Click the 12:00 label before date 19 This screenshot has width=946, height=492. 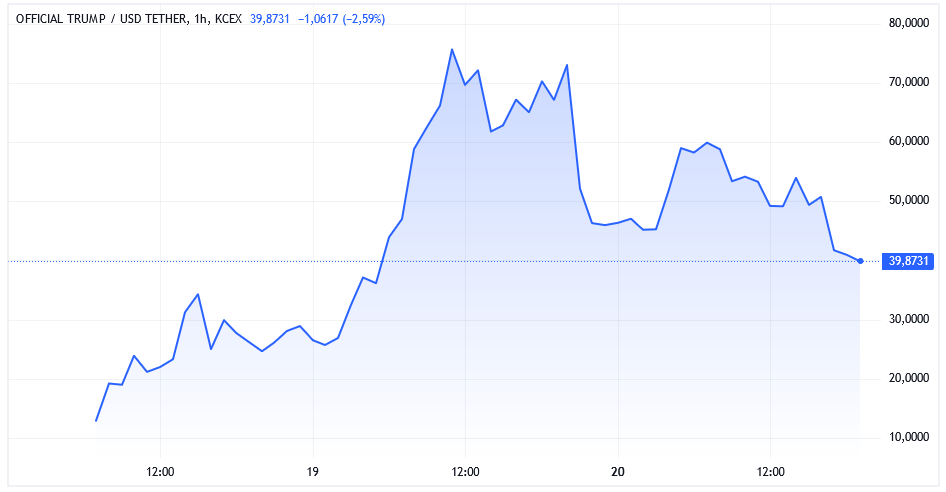pos(160,472)
